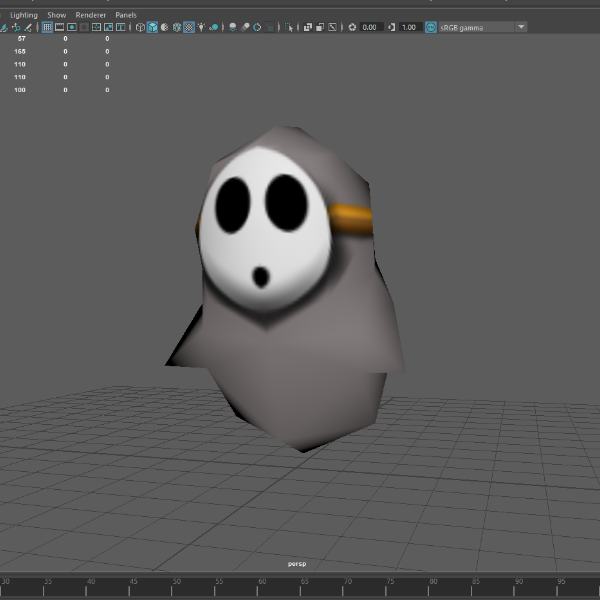
Task: Click Use Default Material icon
Action: coord(165,27)
